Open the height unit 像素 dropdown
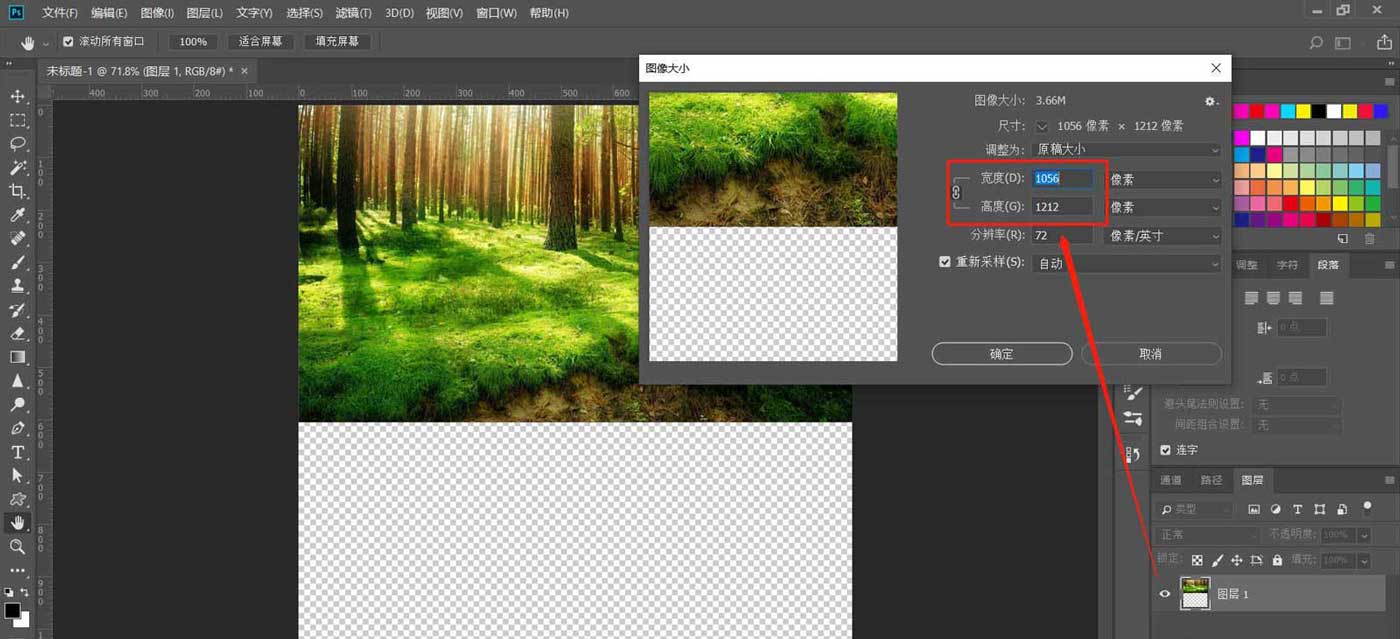This screenshot has width=1400, height=639. coord(1164,207)
